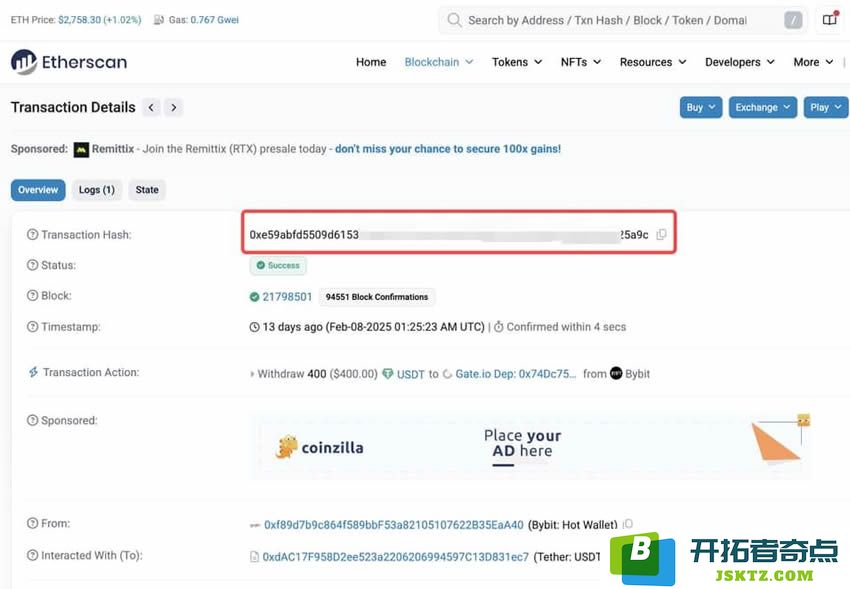The height and width of the screenshot is (589, 850).
Task: Click the help icon beside Sponsored row
Action: click(33, 420)
